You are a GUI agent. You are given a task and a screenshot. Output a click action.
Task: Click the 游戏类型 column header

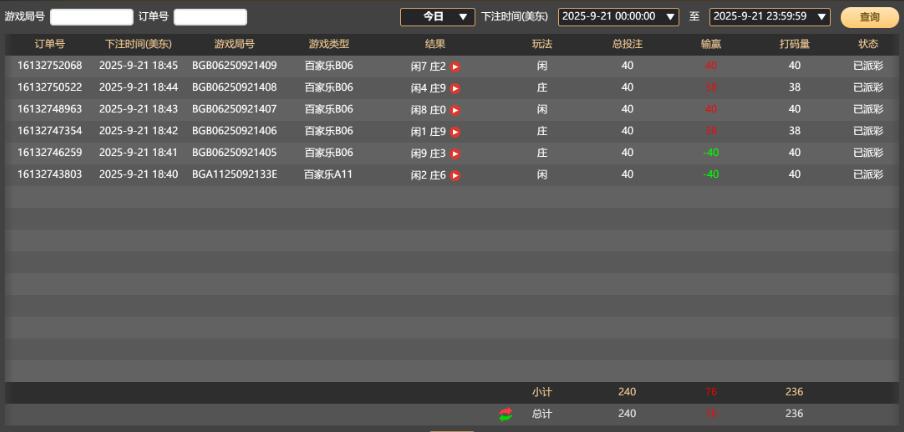pos(328,44)
